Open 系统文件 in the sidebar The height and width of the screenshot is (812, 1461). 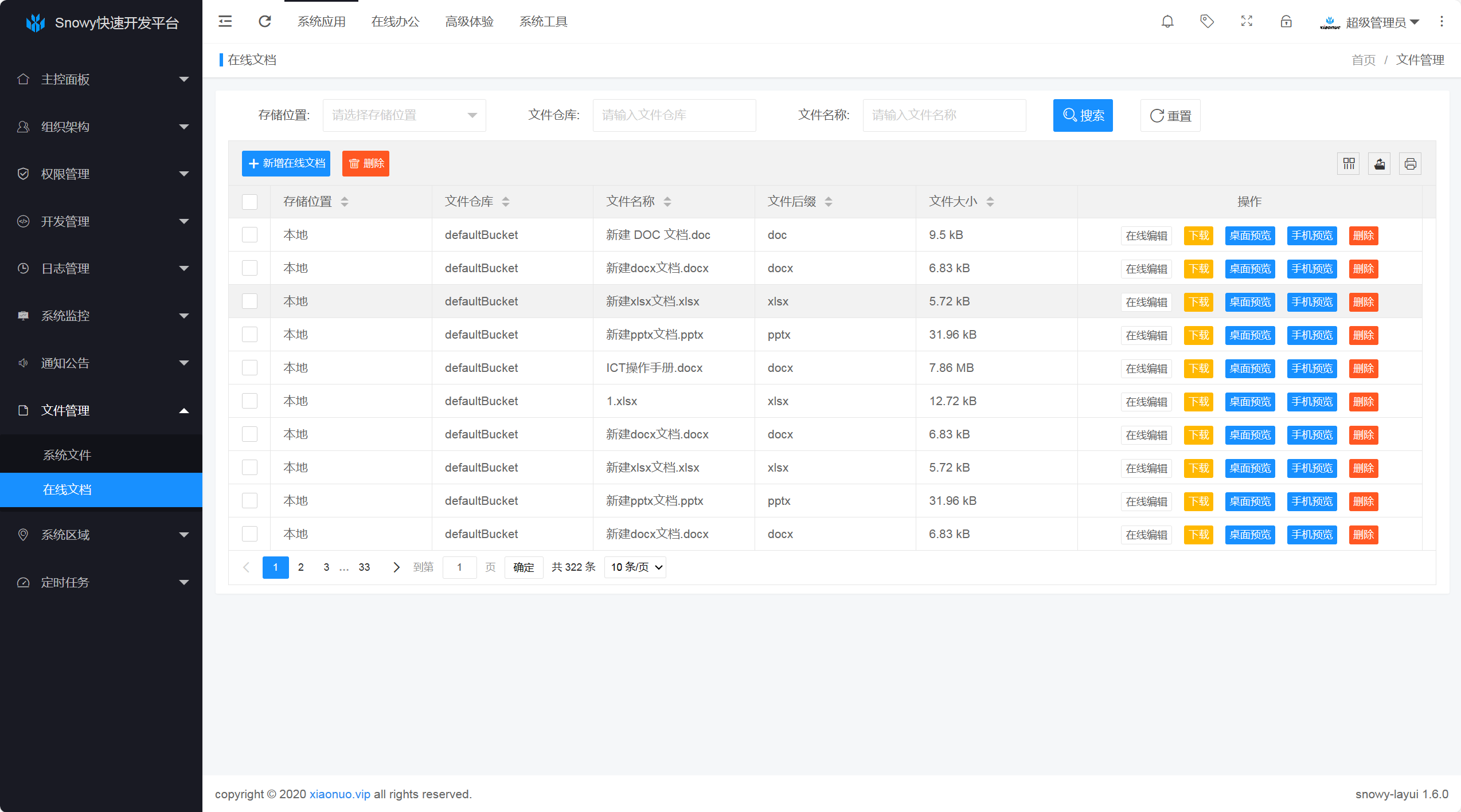(67, 455)
